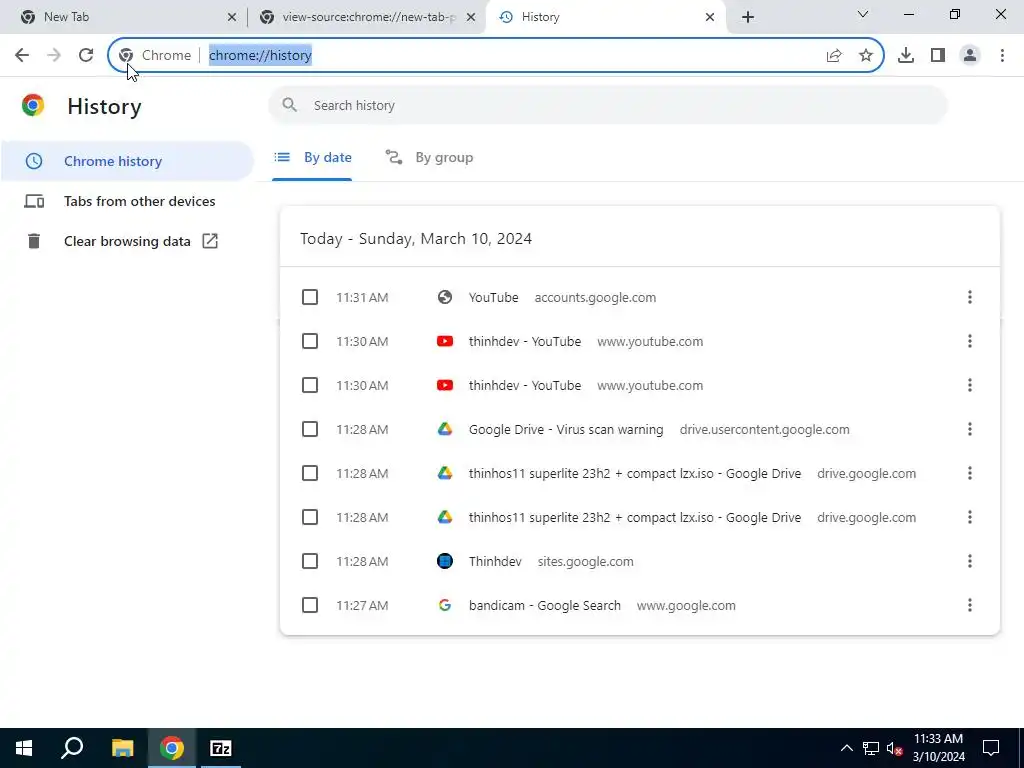Viewport: 1024px width, 768px height.
Task: Click the chrome://history address bar text
Action: [x=260, y=56]
